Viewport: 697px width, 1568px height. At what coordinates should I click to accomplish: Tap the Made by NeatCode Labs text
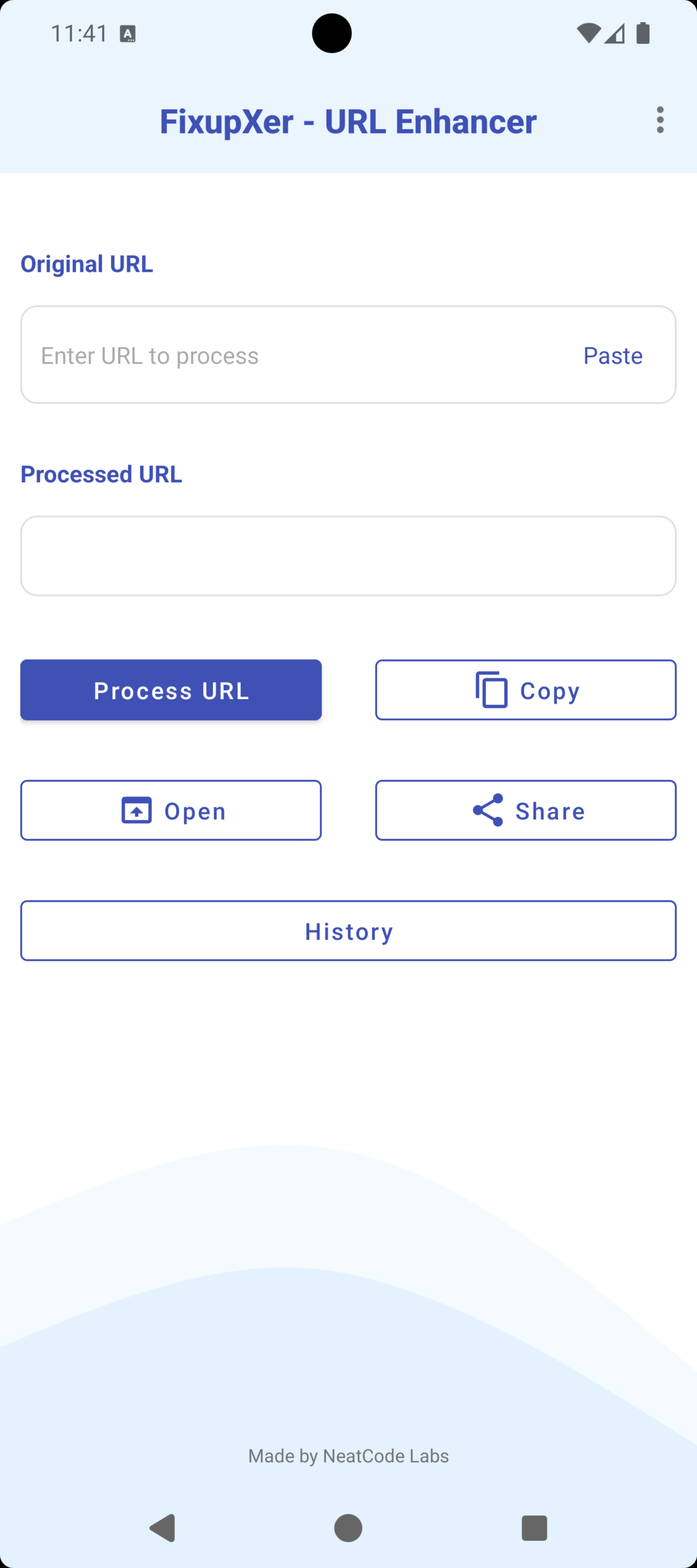pyautogui.click(x=348, y=1456)
